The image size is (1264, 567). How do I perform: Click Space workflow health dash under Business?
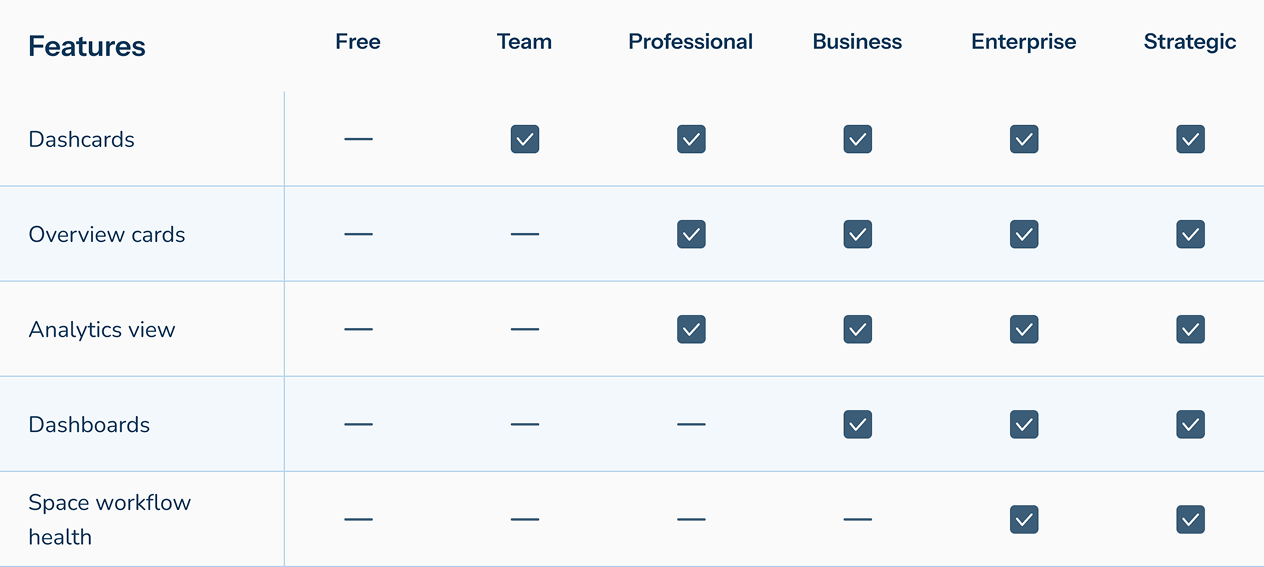[x=857, y=519]
